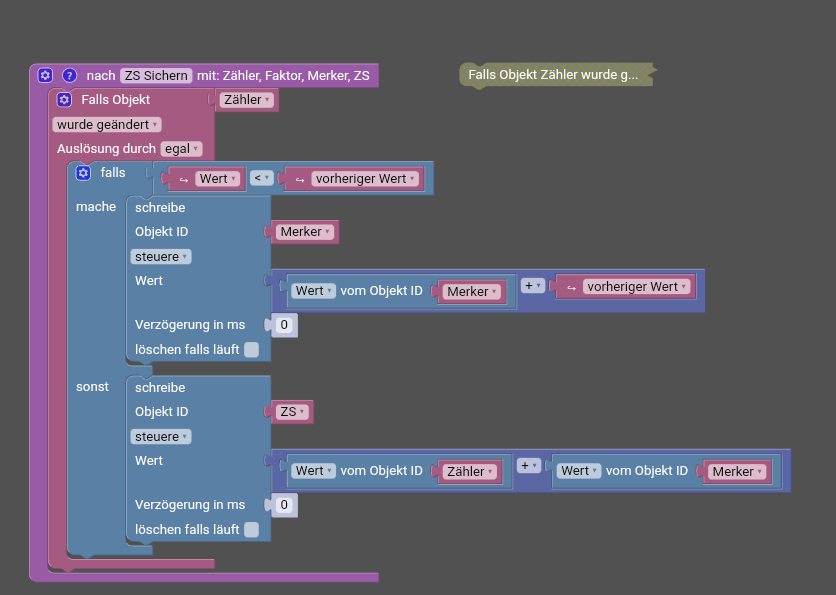
Task: Click 'Verzögerung in ms' label in mache block
Action: (190, 325)
